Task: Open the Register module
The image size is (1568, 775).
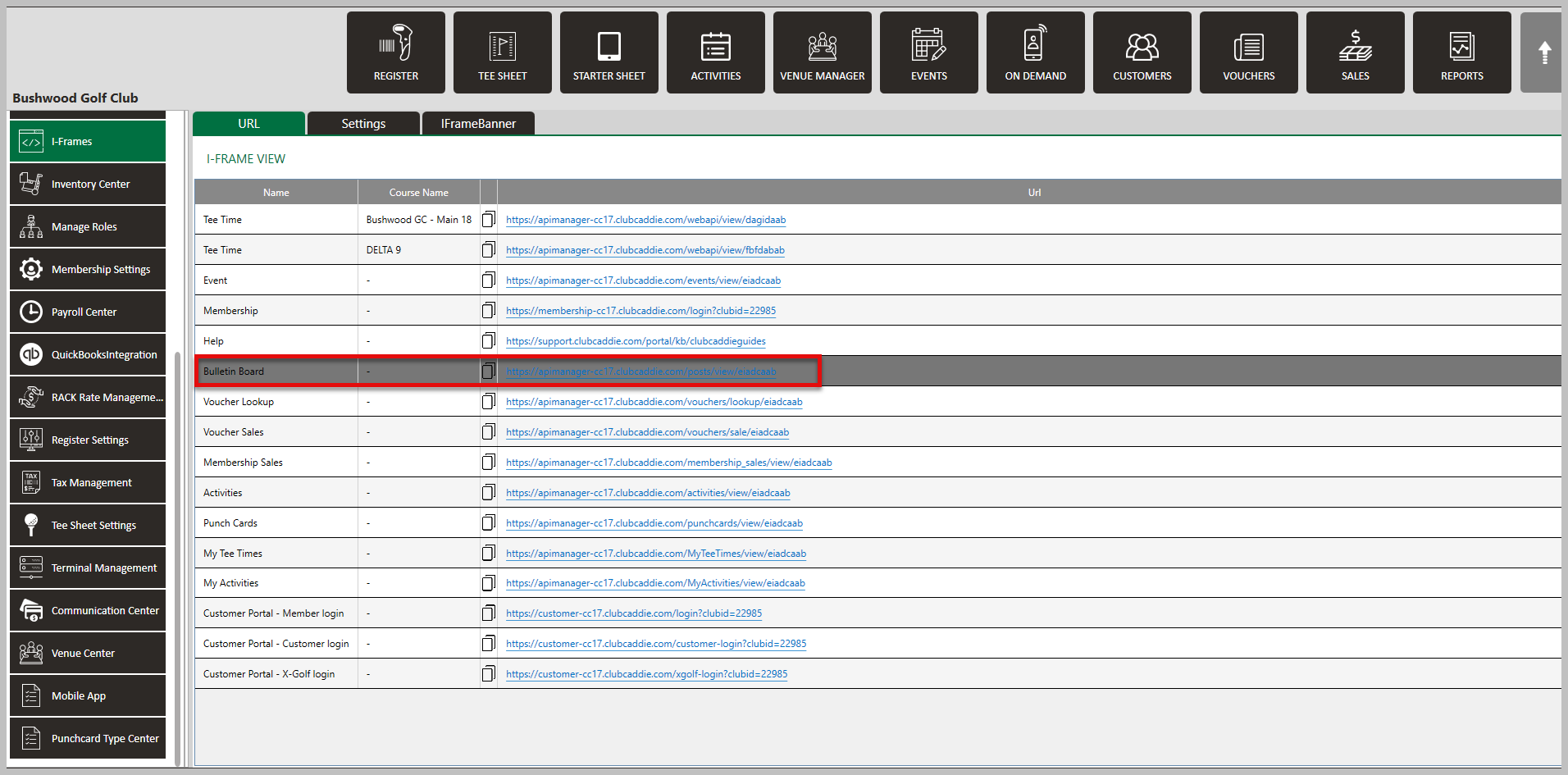Action: coord(396,52)
